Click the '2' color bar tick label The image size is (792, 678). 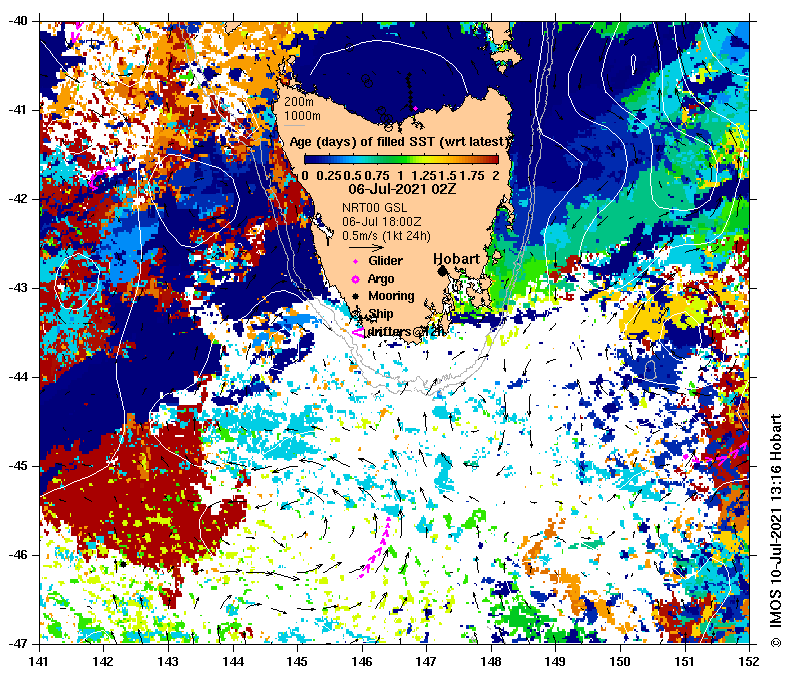(x=496, y=176)
